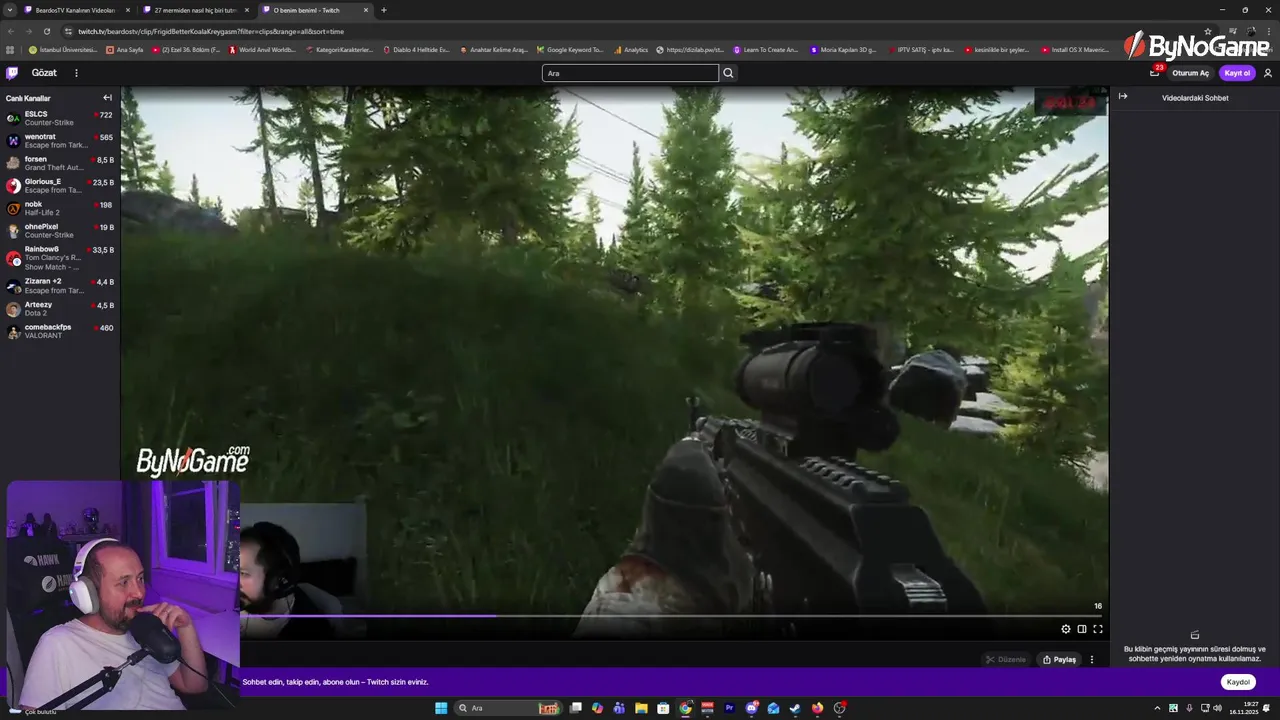
Task: Open video player settings gear
Action: click(1066, 629)
